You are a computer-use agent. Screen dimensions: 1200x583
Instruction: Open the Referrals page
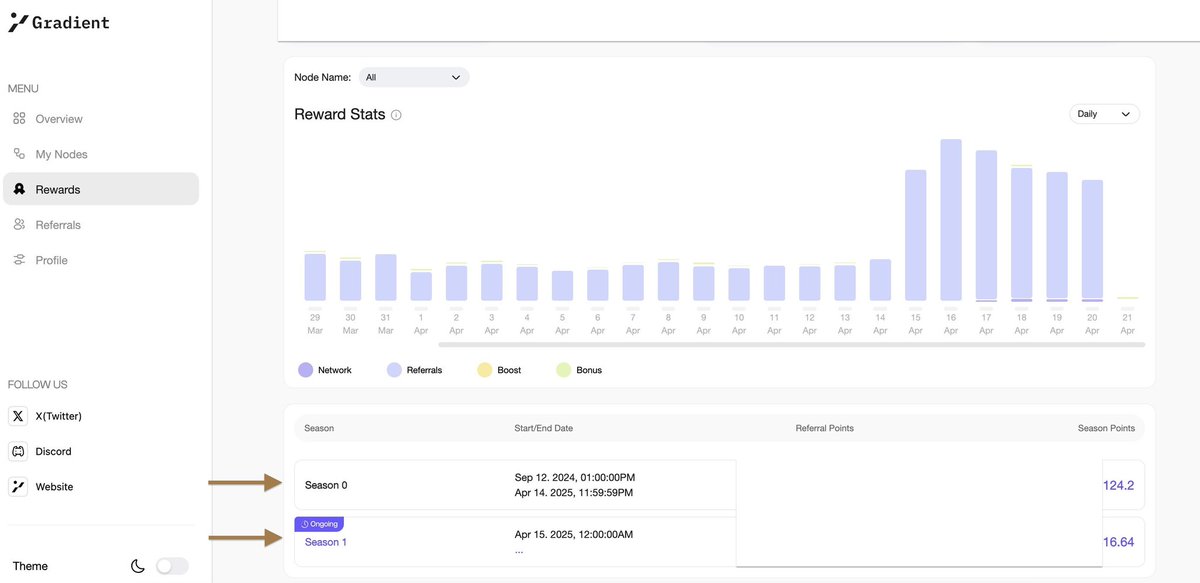point(58,225)
